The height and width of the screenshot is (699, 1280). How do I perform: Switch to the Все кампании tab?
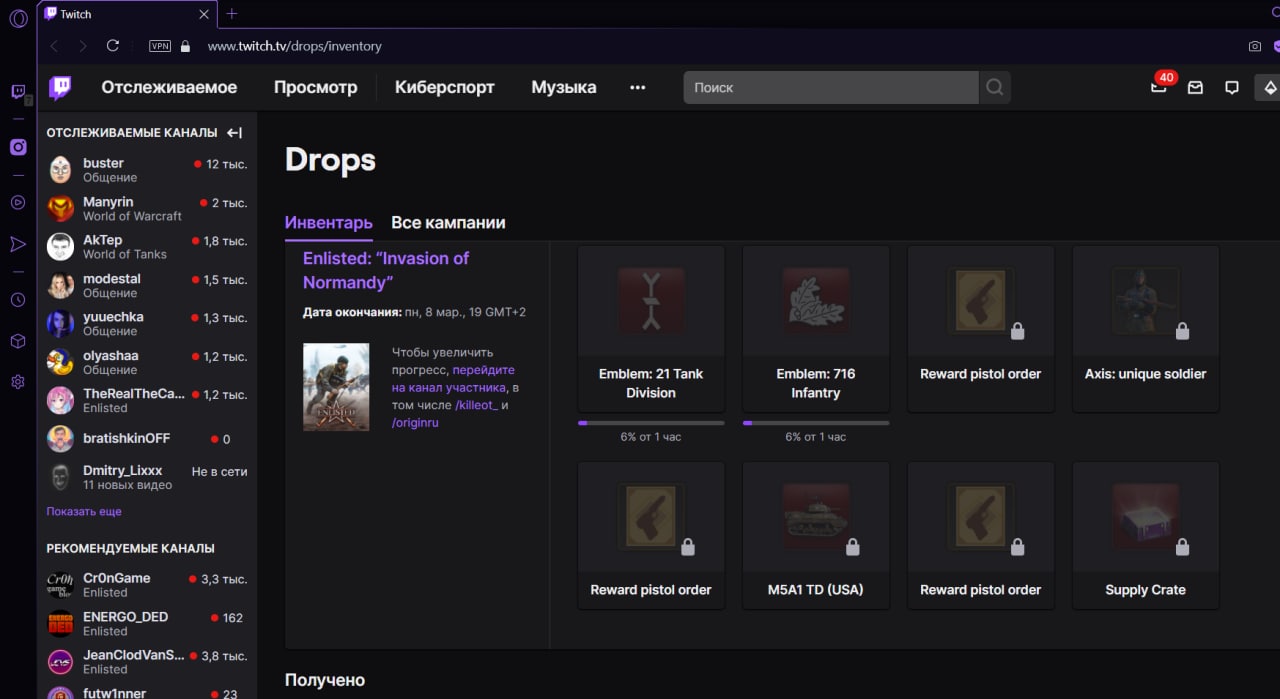coord(448,223)
